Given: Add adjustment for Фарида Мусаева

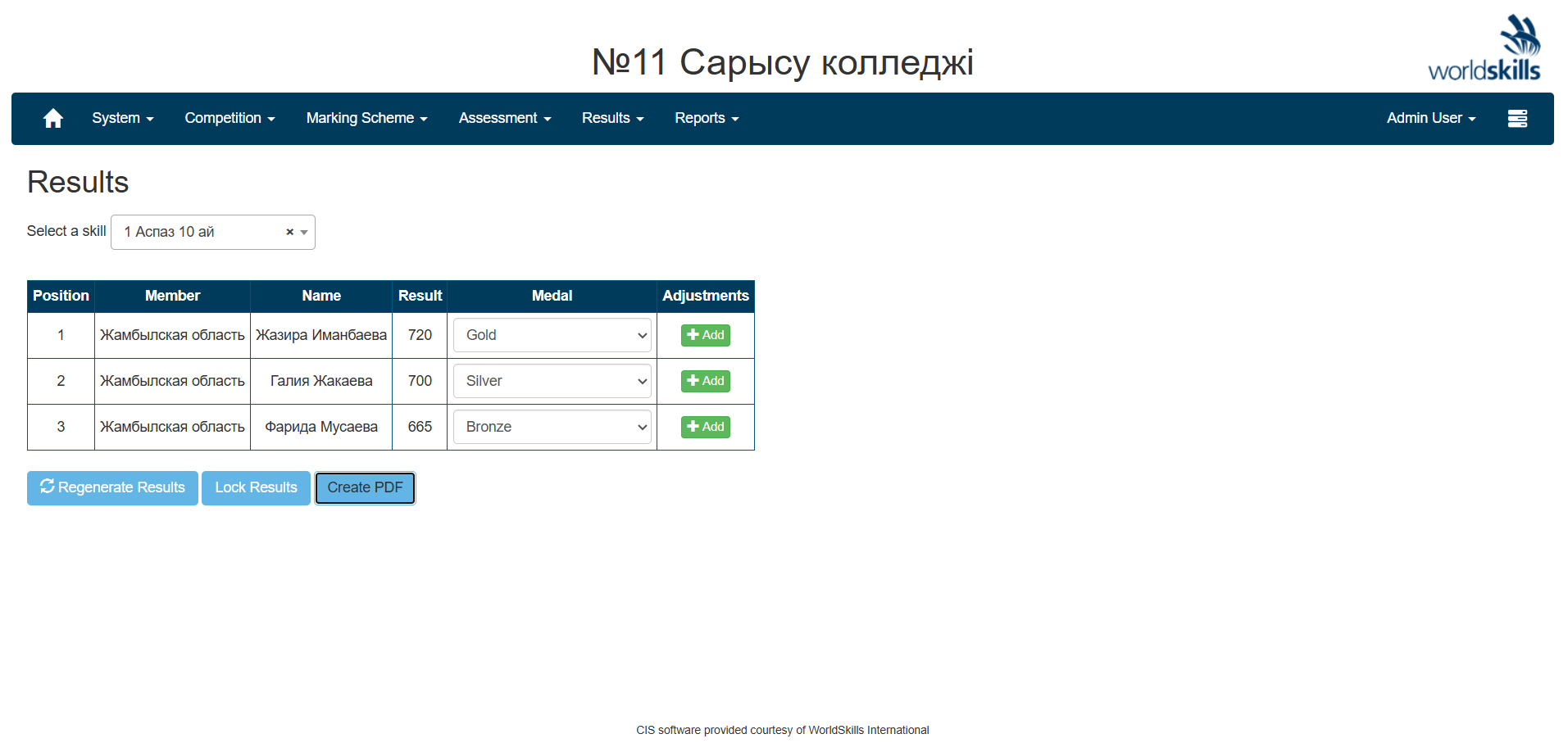Looking at the screenshot, I should click(706, 427).
